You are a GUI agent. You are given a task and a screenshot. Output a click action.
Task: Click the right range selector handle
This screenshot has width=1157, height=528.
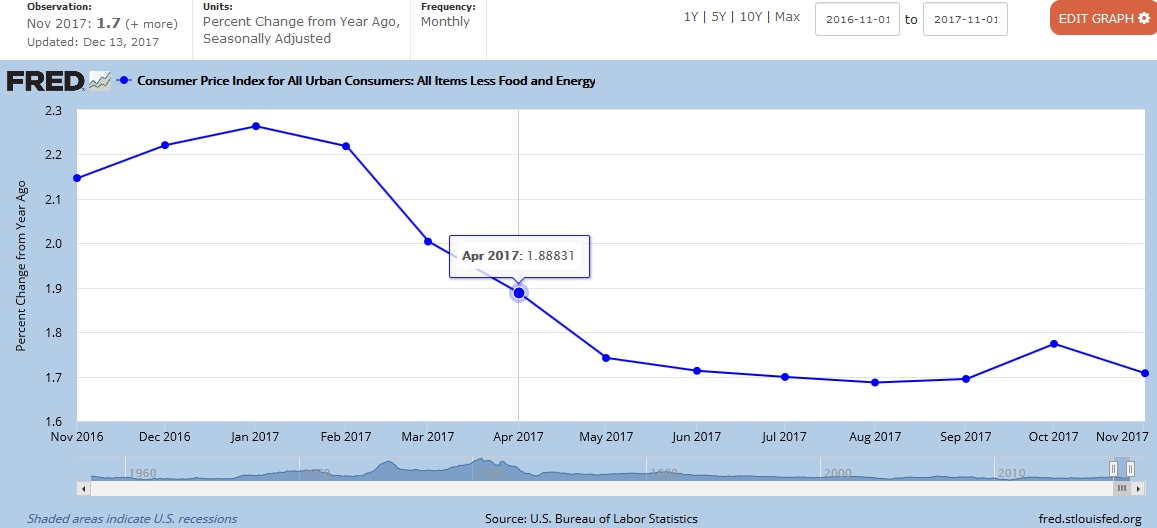click(1132, 469)
